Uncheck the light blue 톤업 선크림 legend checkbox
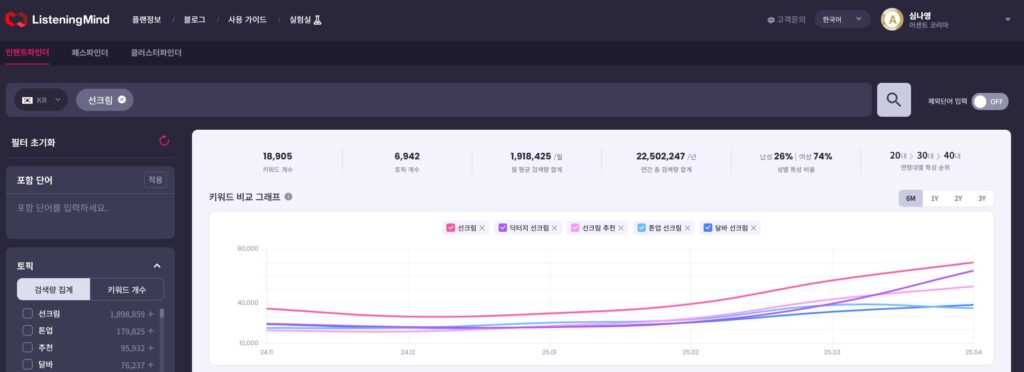 click(x=641, y=228)
